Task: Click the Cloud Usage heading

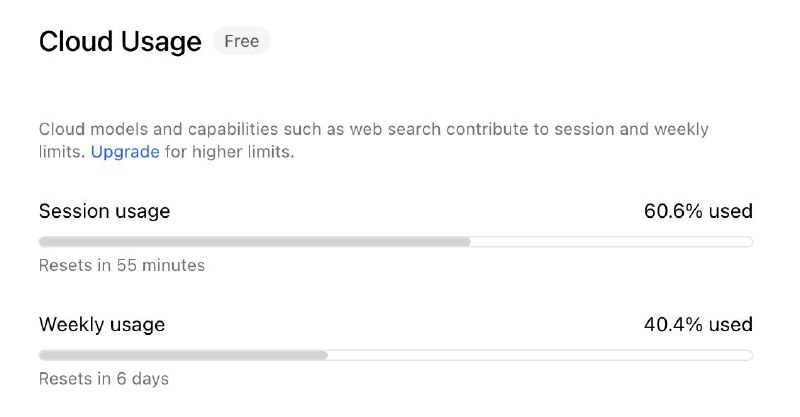Action: click(120, 42)
